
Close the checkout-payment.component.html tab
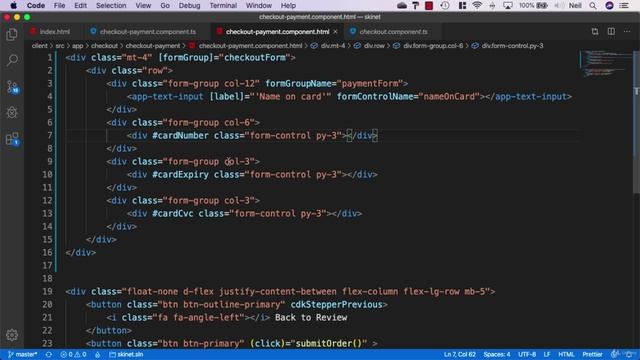tap(335, 31)
